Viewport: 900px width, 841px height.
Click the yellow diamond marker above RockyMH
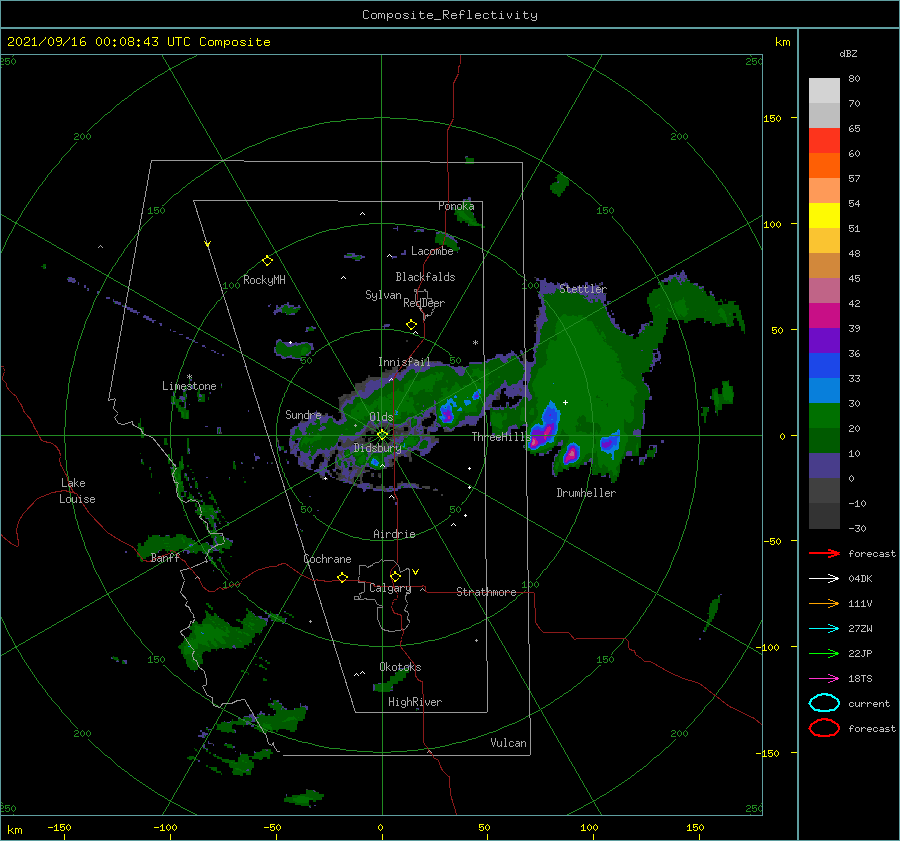[x=267, y=261]
